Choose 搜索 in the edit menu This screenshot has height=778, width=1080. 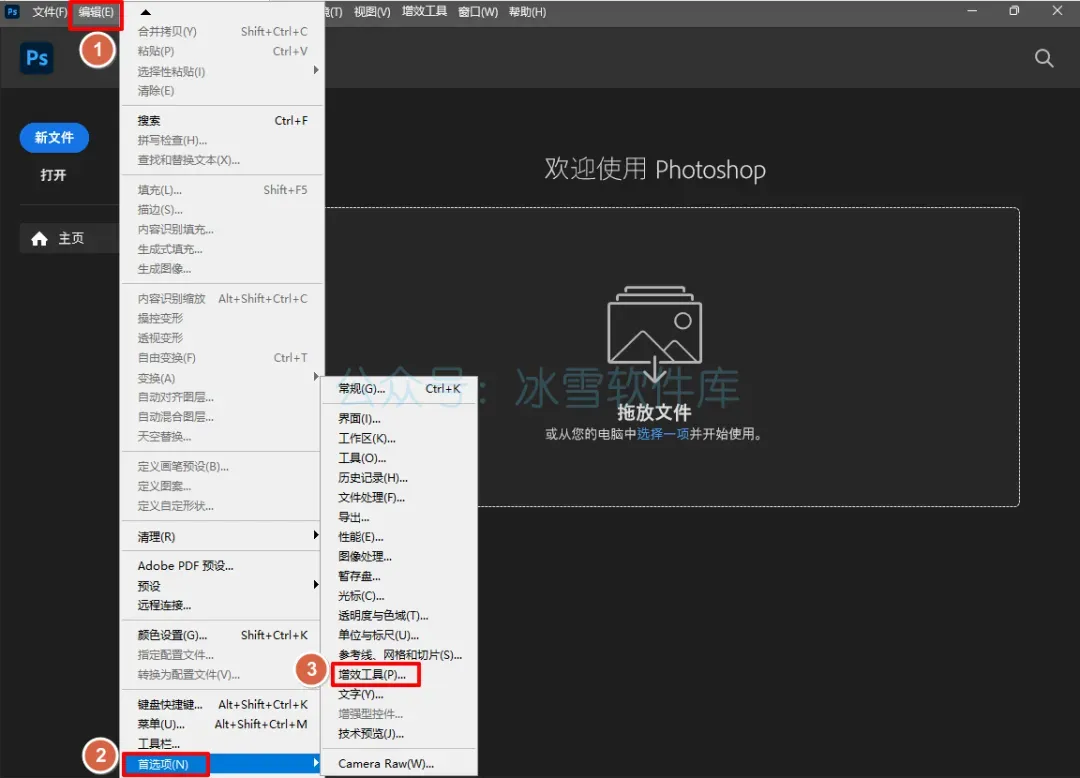[x=222, y=120]
